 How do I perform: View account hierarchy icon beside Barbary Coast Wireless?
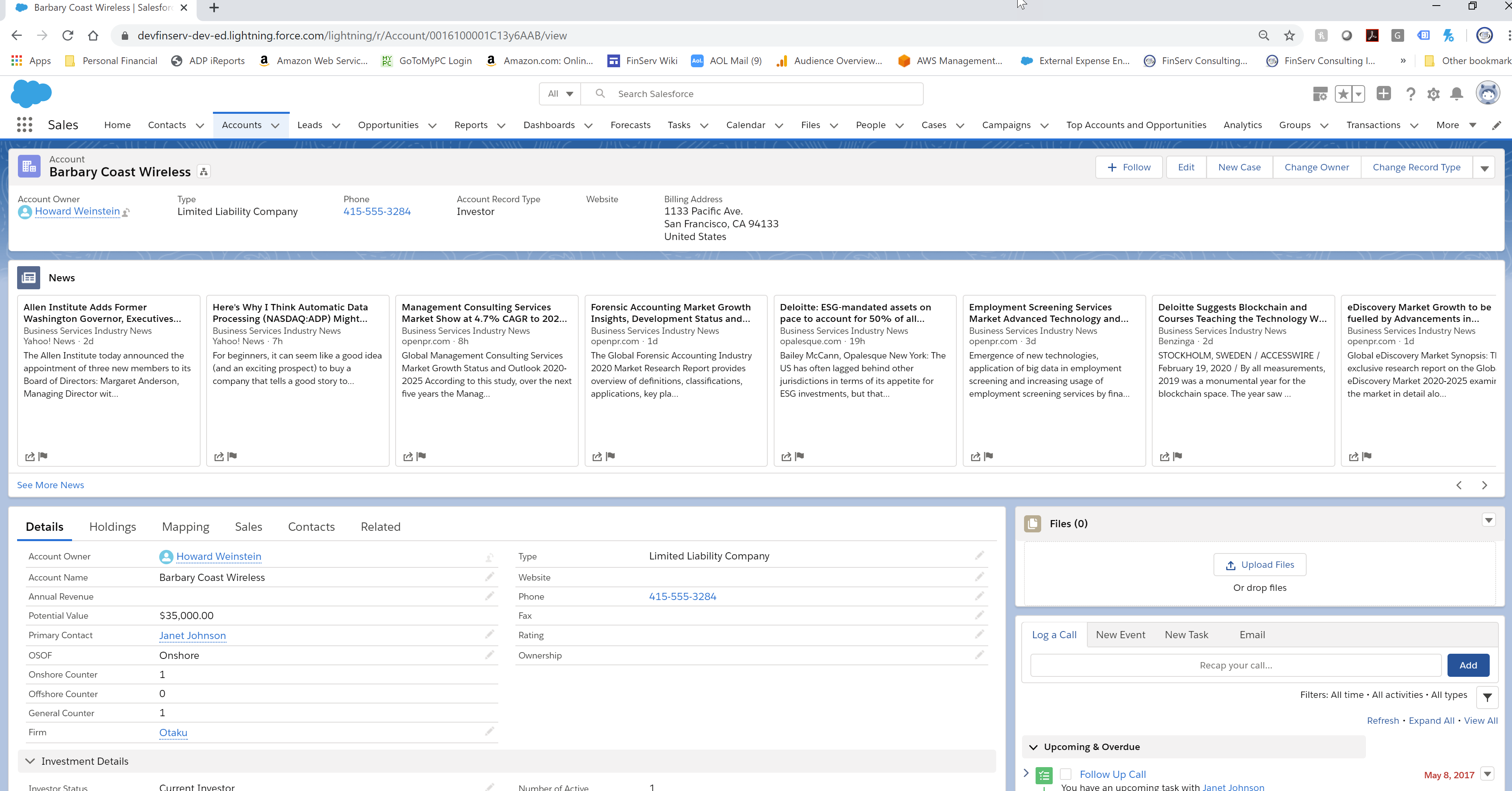[x=204, y=172]
